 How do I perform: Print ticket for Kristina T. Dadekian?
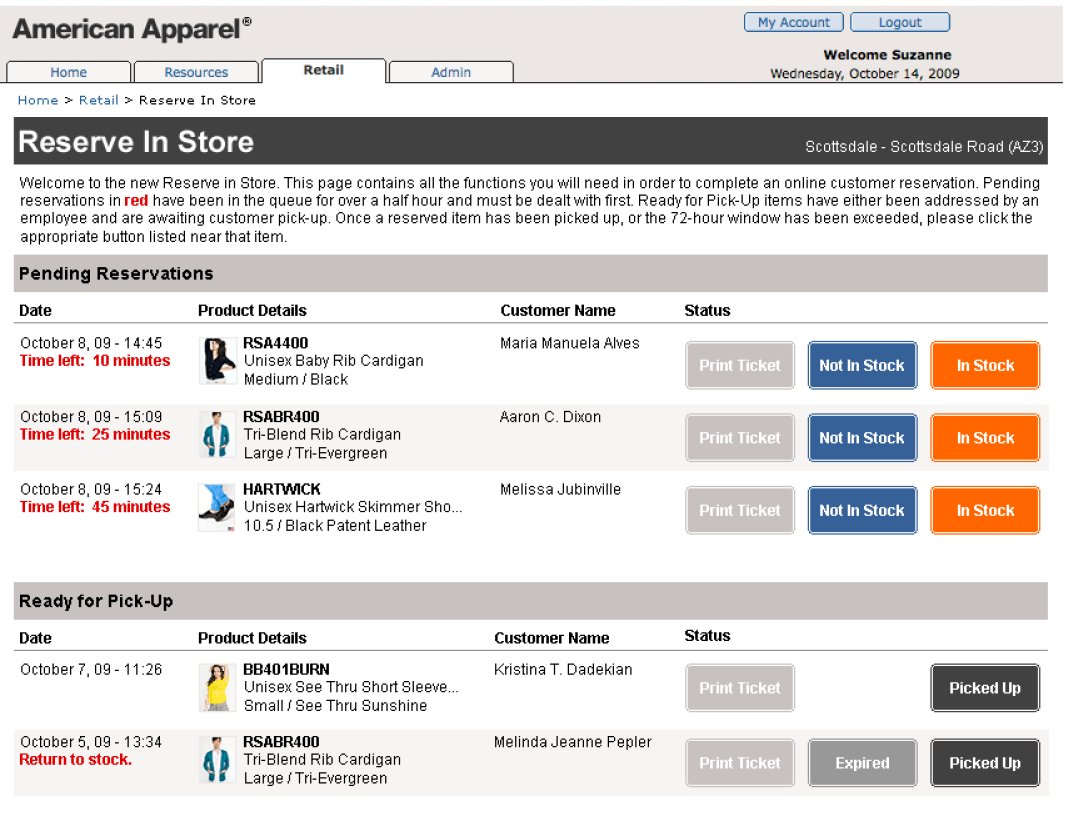(740, 688)
